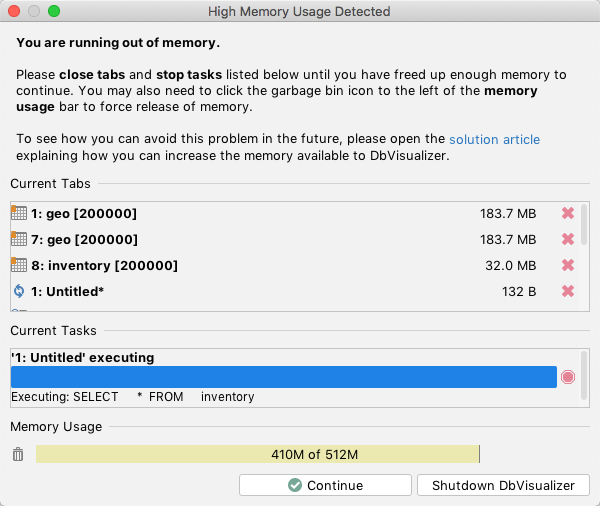The image size is (600, 506).
Task: Close the '7: geo [200000]' tab with its red X
Action: pos(568,239)
